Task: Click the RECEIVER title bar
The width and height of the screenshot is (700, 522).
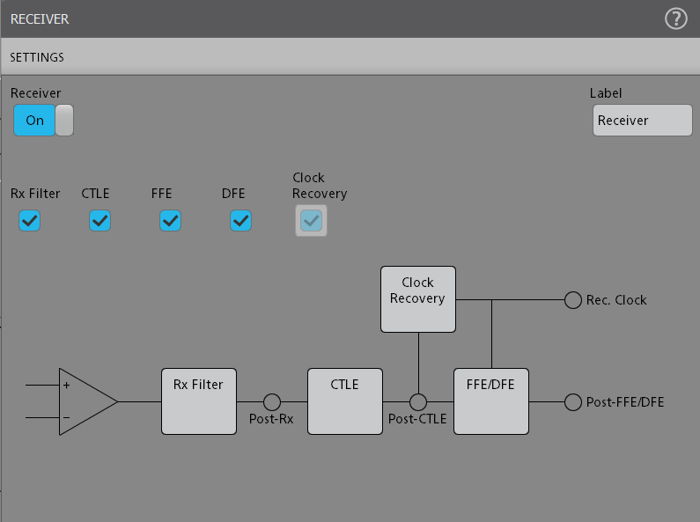Action: tap(40, 19)
